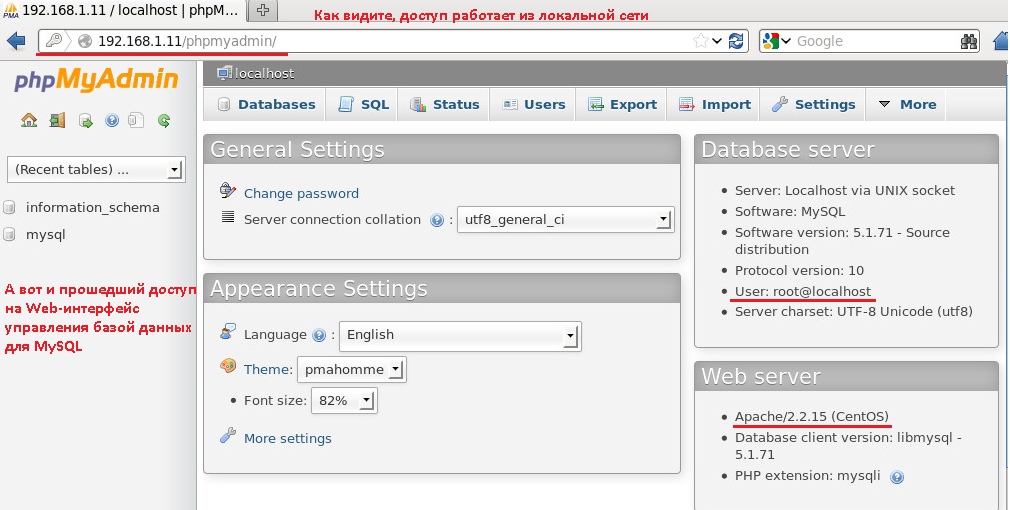Go back with browser back arrow
Viewport: 1010px width, 510px height.
(15, 41)
